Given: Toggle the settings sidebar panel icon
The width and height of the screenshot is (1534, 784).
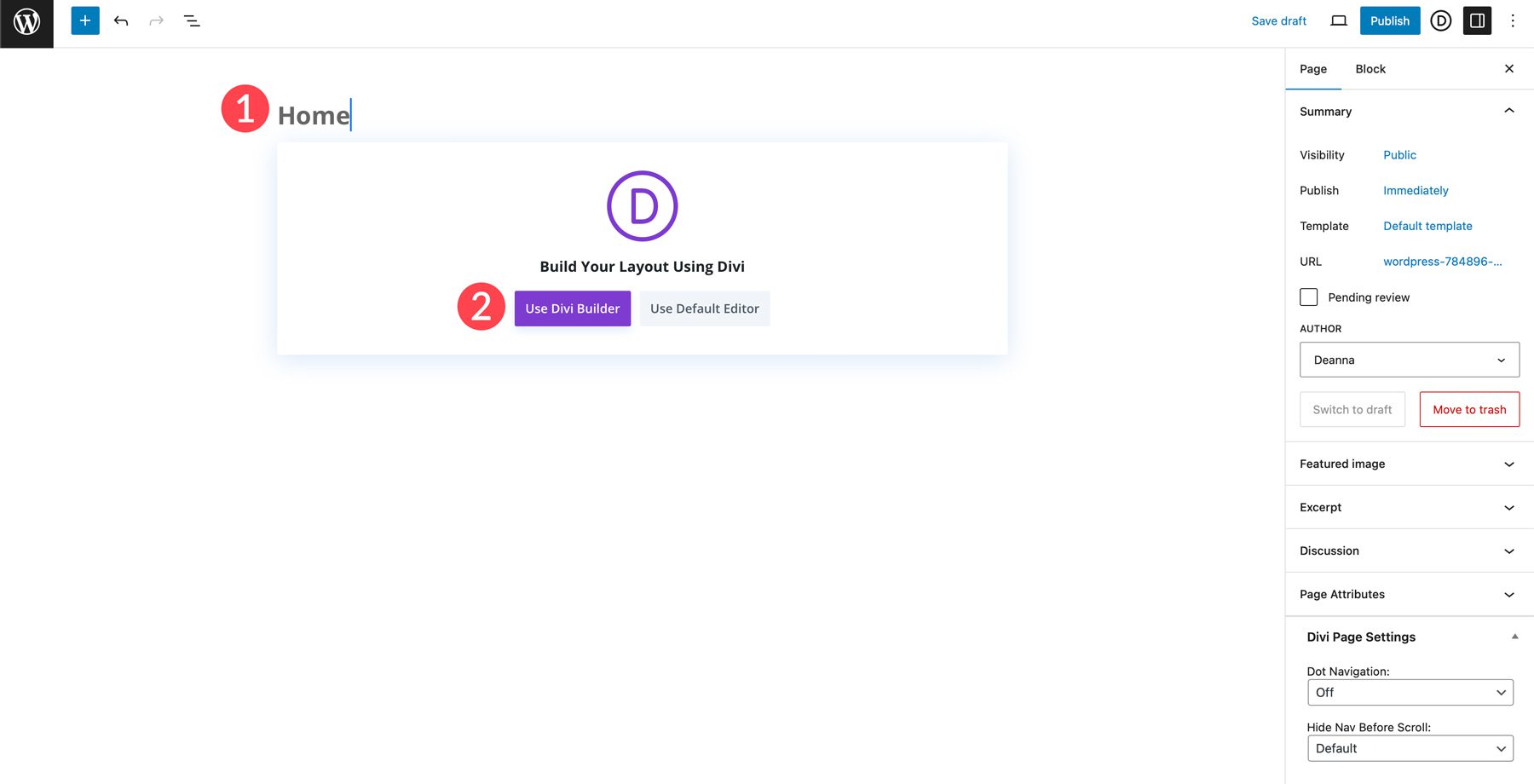Looking at the screenshot, I should (x=1477, y=20).
